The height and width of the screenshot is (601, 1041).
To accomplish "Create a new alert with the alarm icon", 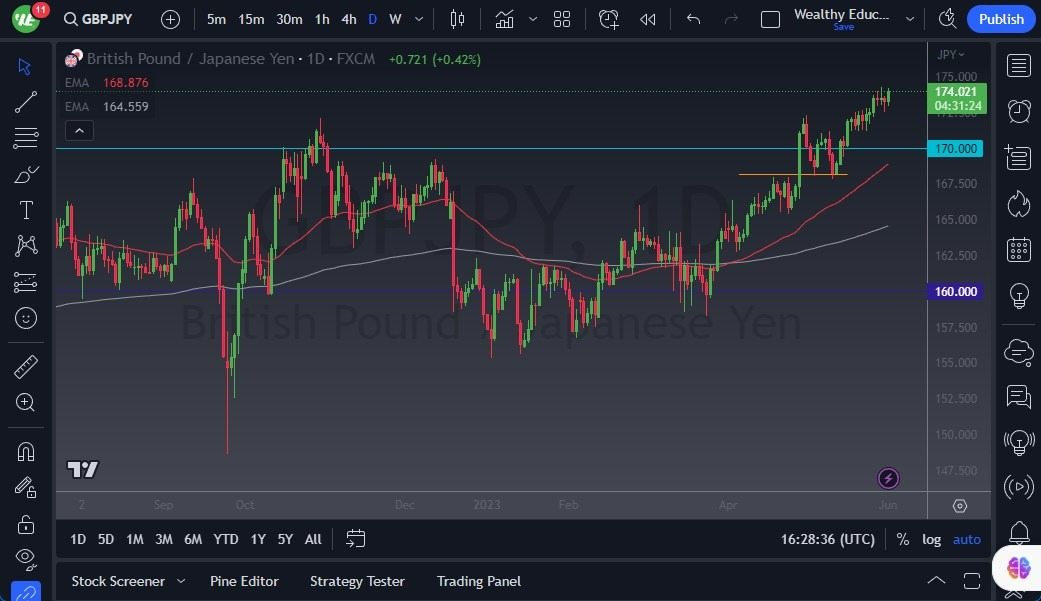I will pyautogui.click(x=608, y=18).
